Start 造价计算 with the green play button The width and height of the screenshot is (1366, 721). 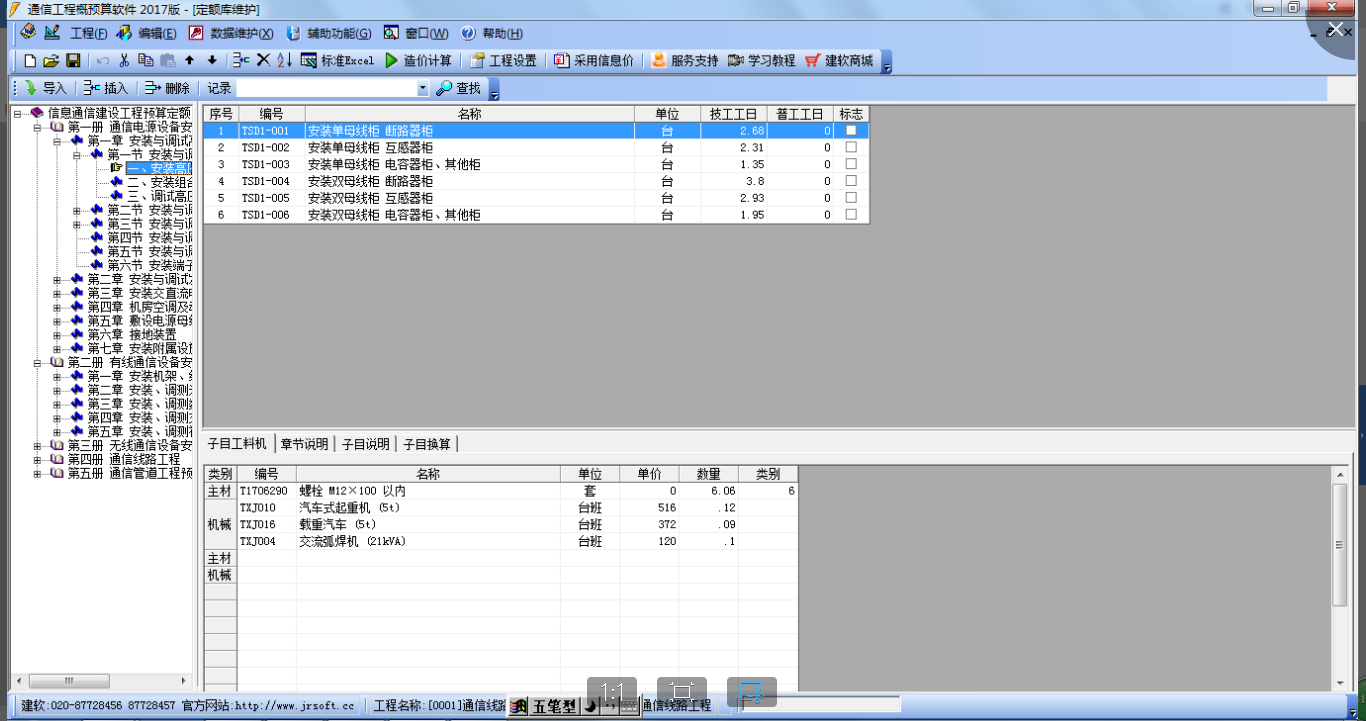pos(418,61)
